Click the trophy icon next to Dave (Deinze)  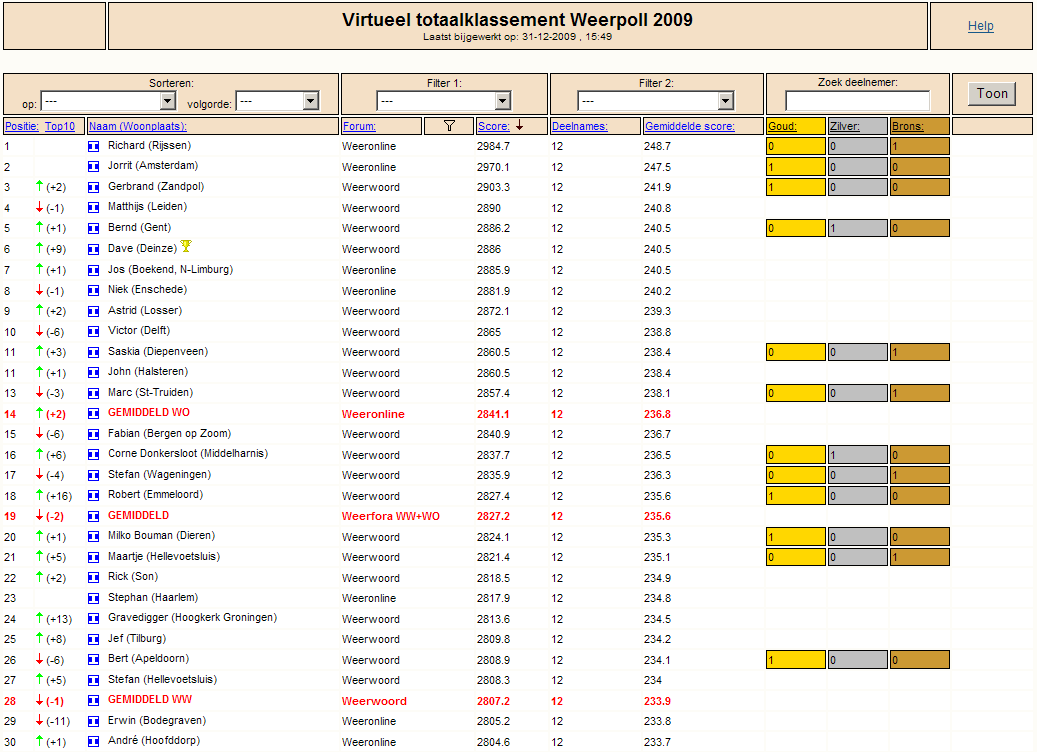point(187,246)
